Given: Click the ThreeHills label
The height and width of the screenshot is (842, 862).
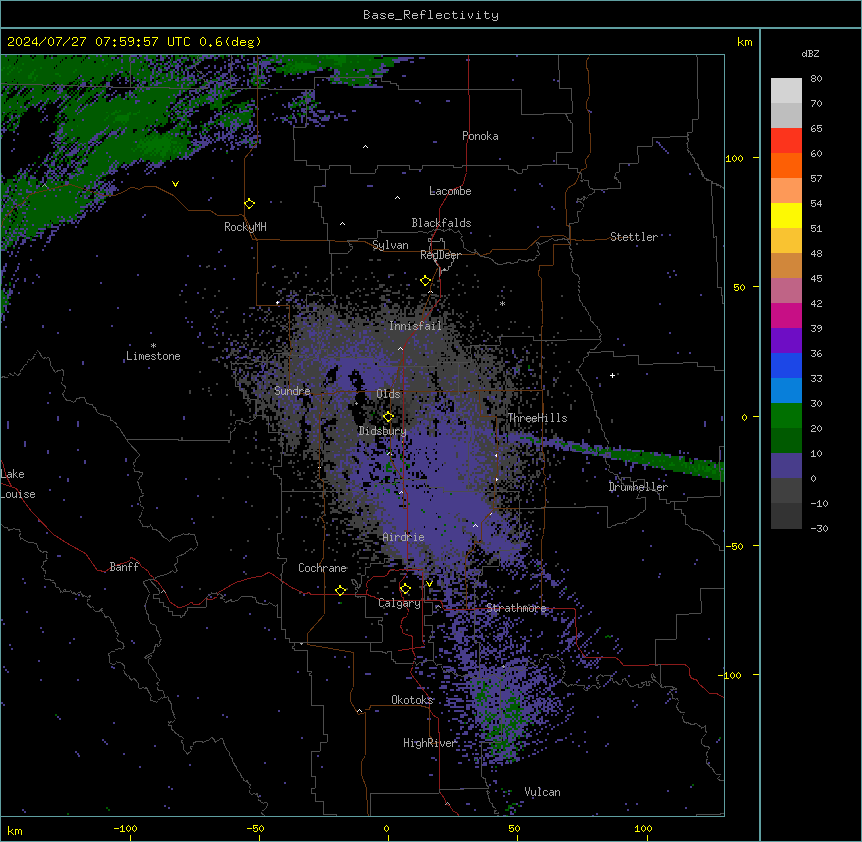Looking at the screenshot, I should pyautogui.click(x=537, y=418).
